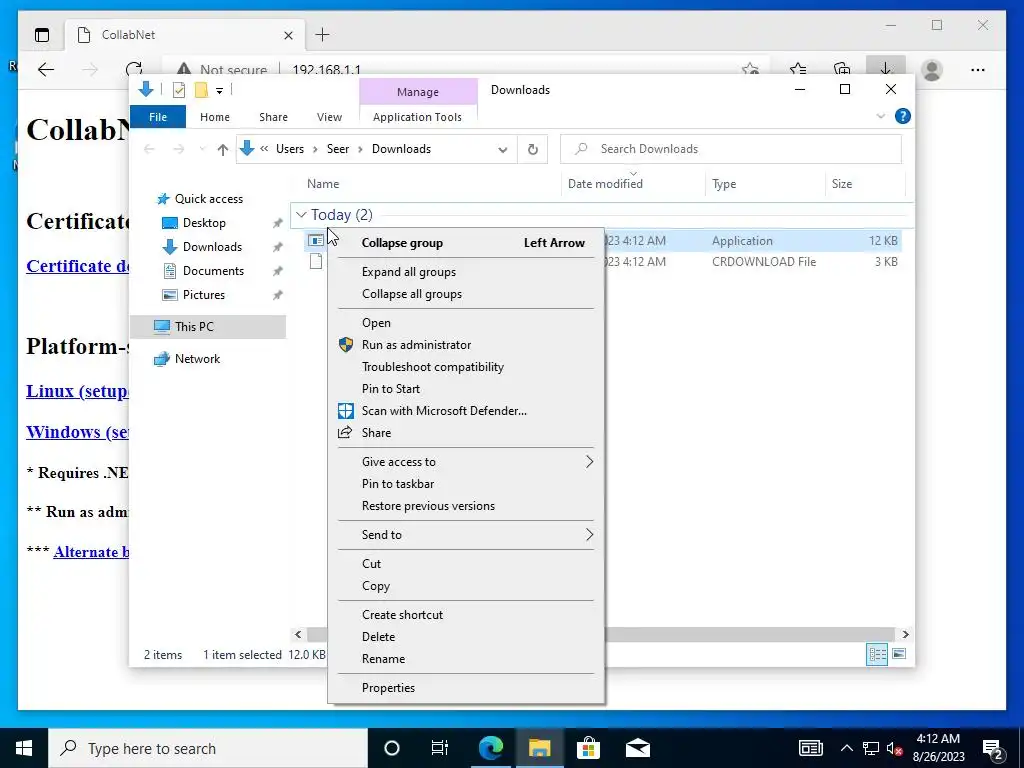Select Pin to taskbar
1024x768 pixels.
(398, 484)
